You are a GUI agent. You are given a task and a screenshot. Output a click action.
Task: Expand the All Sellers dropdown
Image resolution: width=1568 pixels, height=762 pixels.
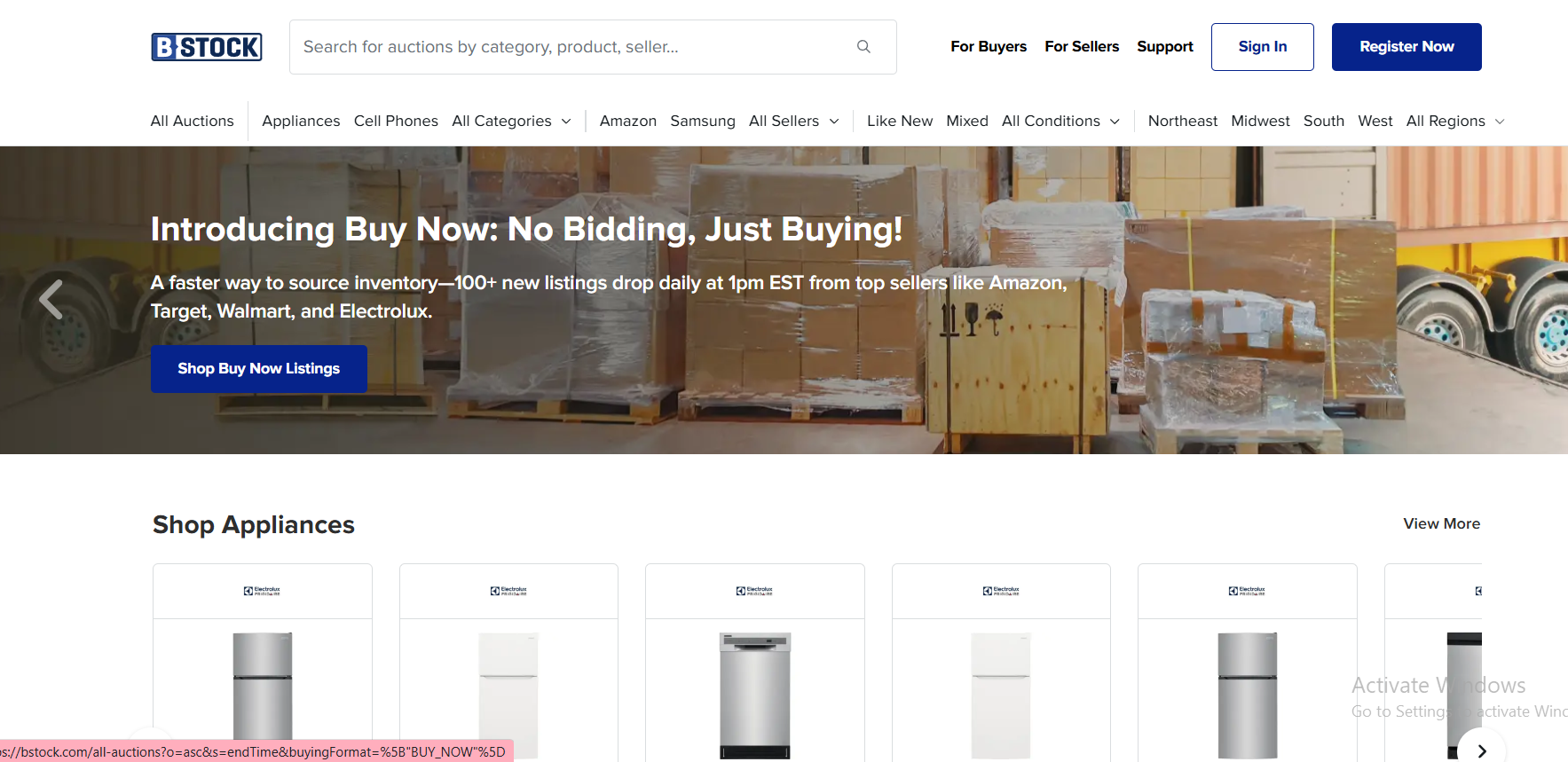coord(794,121)
